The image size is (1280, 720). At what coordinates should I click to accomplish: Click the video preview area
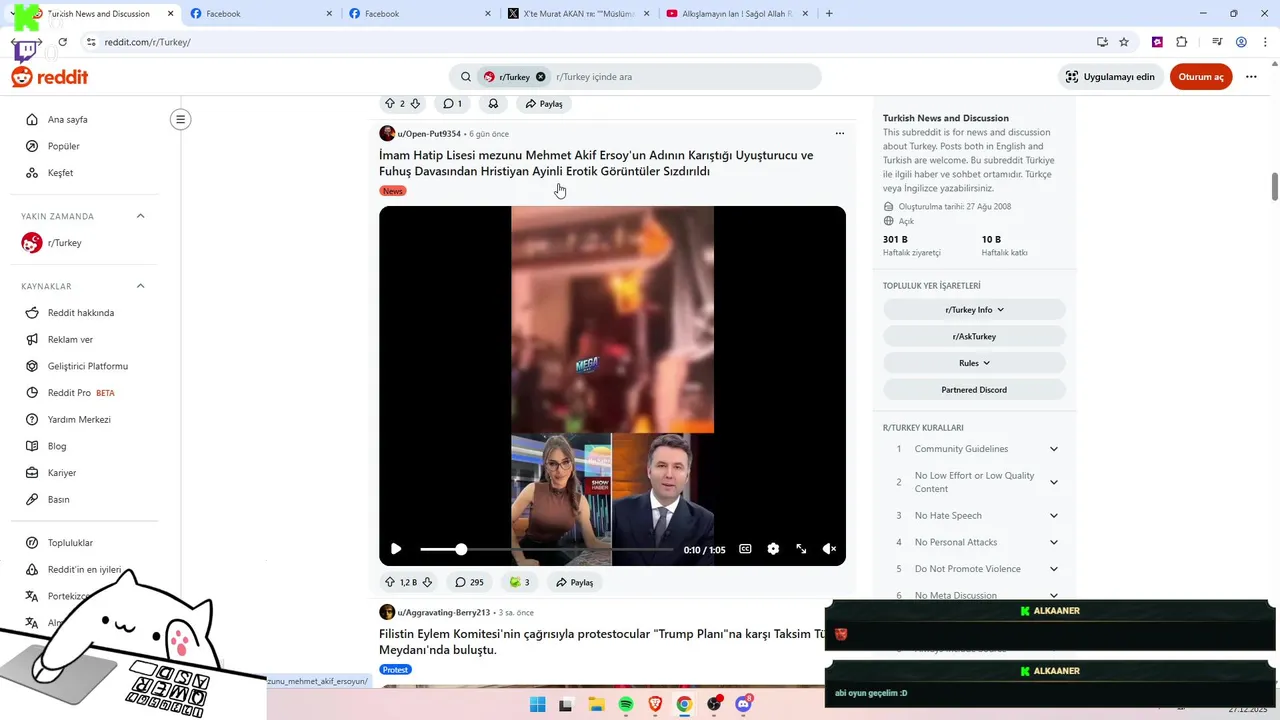coord(612,385)
